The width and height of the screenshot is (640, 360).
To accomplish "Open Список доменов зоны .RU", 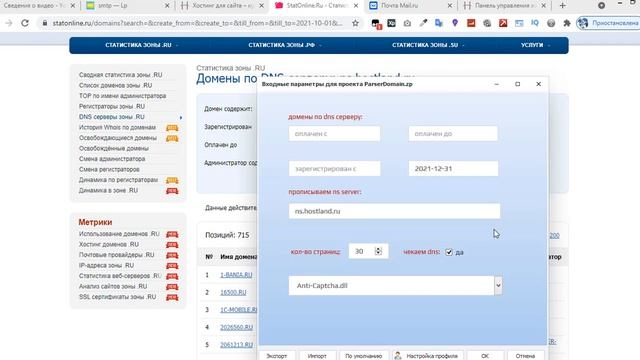I will (116, 86).
